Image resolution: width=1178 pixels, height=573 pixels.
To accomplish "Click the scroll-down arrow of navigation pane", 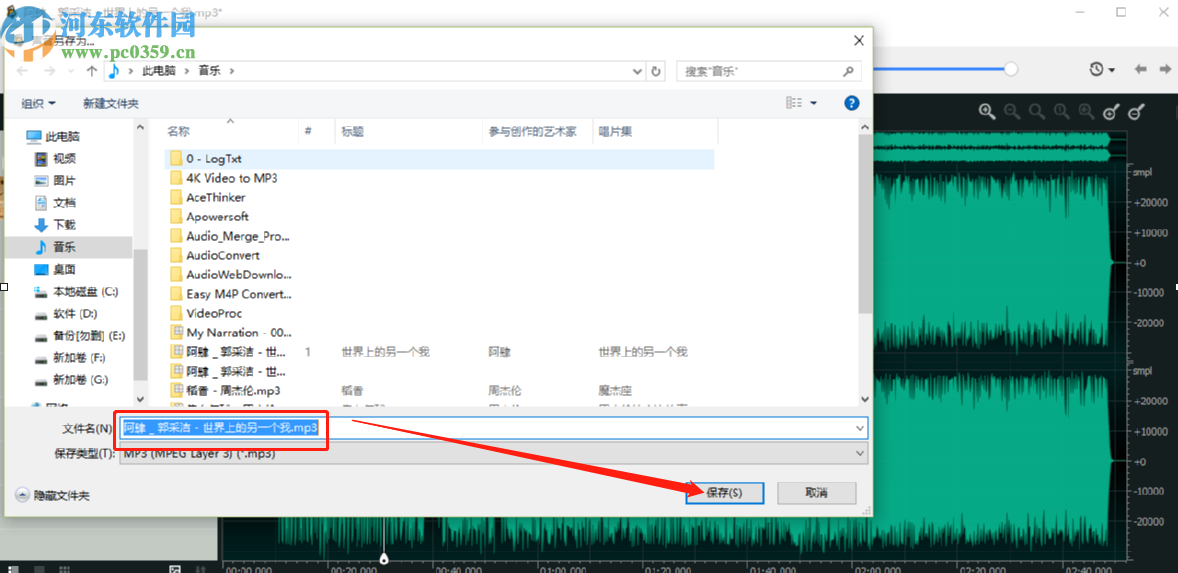I will coord(140,400).
